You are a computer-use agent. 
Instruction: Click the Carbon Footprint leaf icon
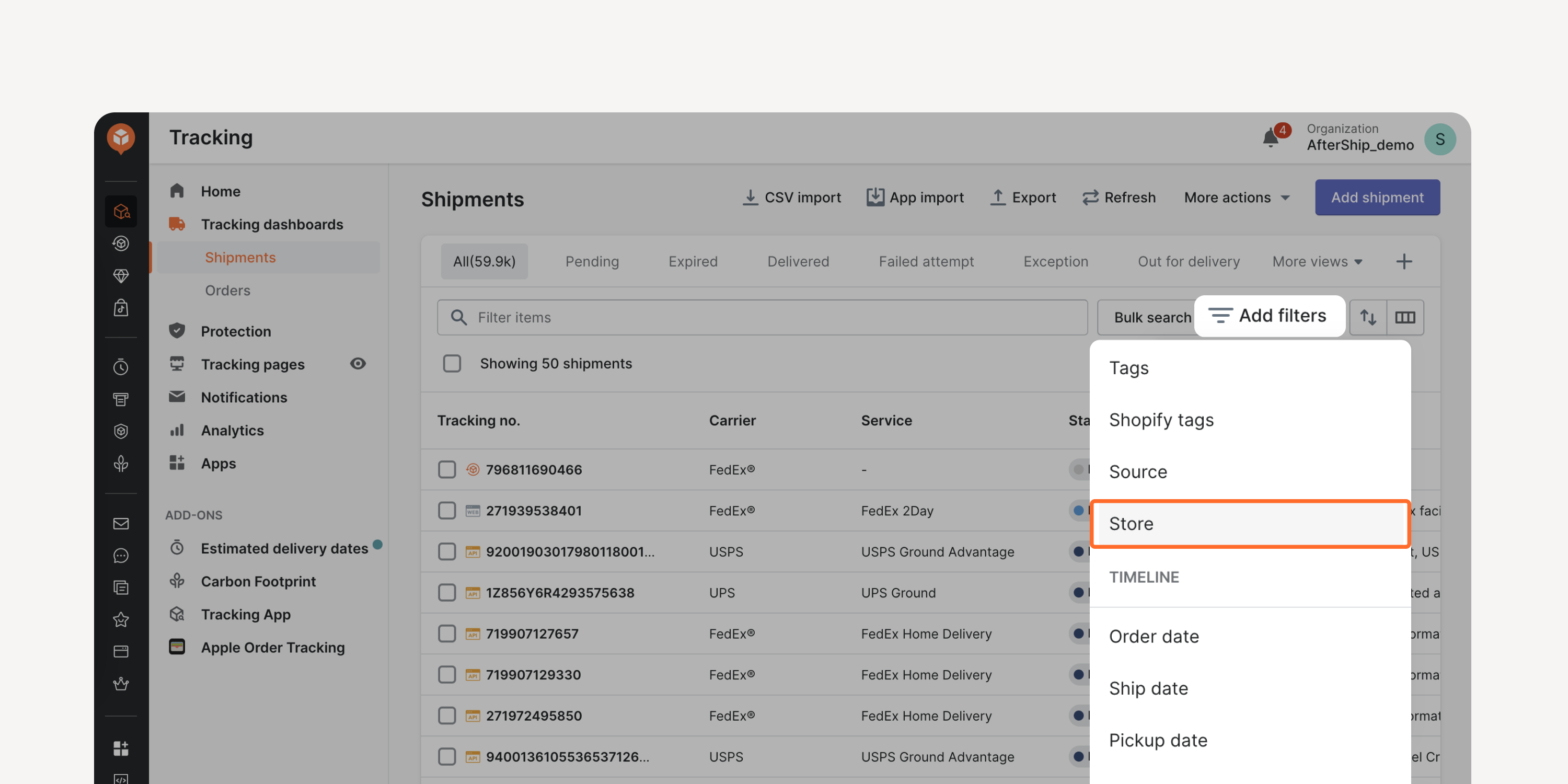click(177, 581)
